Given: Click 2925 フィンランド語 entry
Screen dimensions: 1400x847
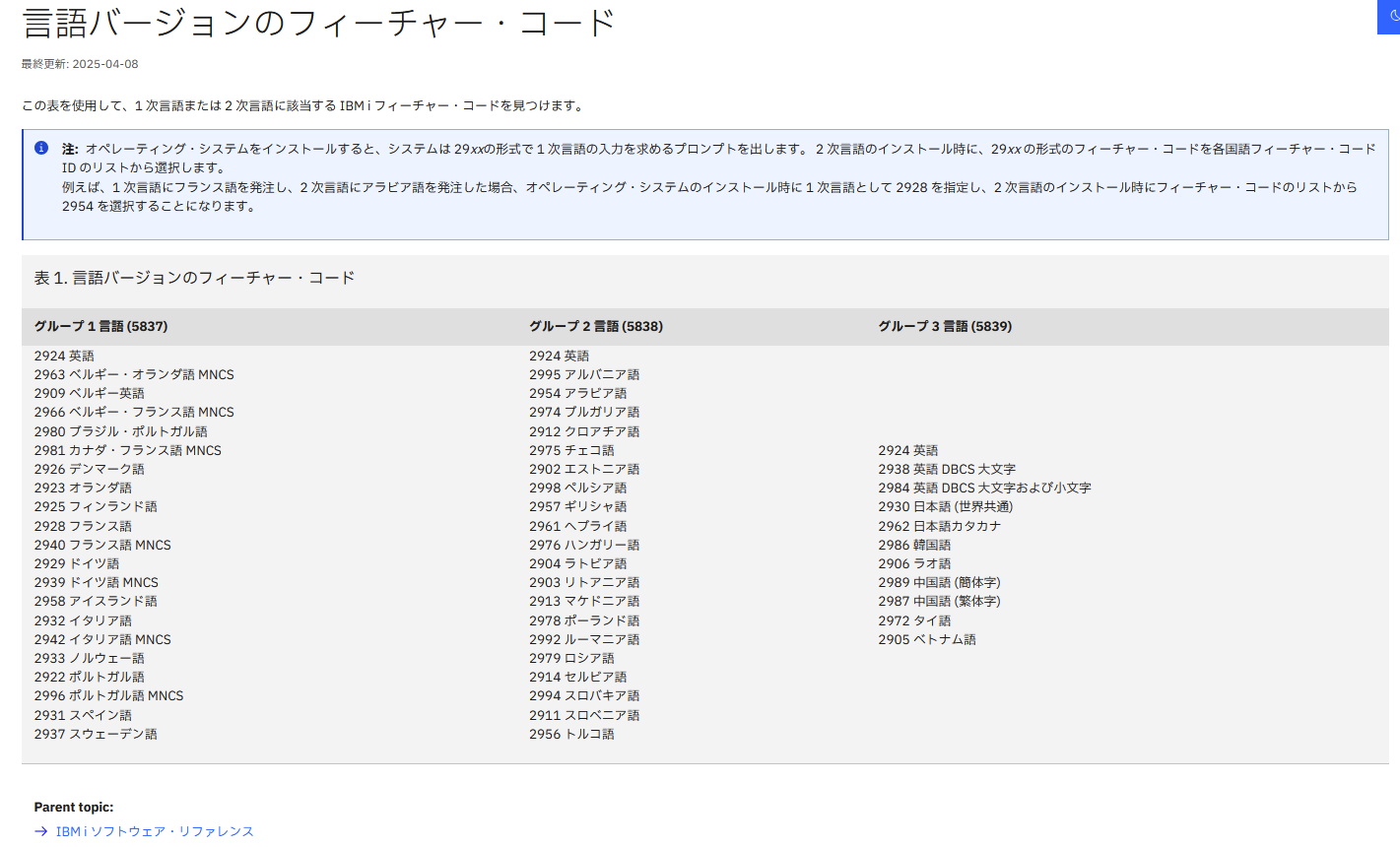Looking at the screenshot, I should tap(96, 506).
